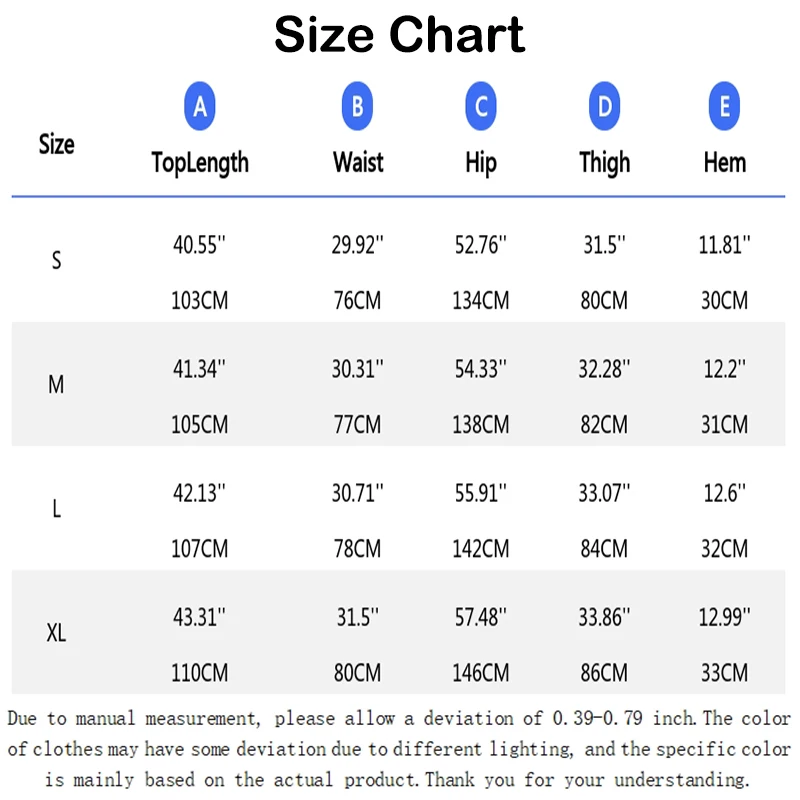Click the Size Chart title
The height and width of the screenshot is (800, 800).
(399, 35)
